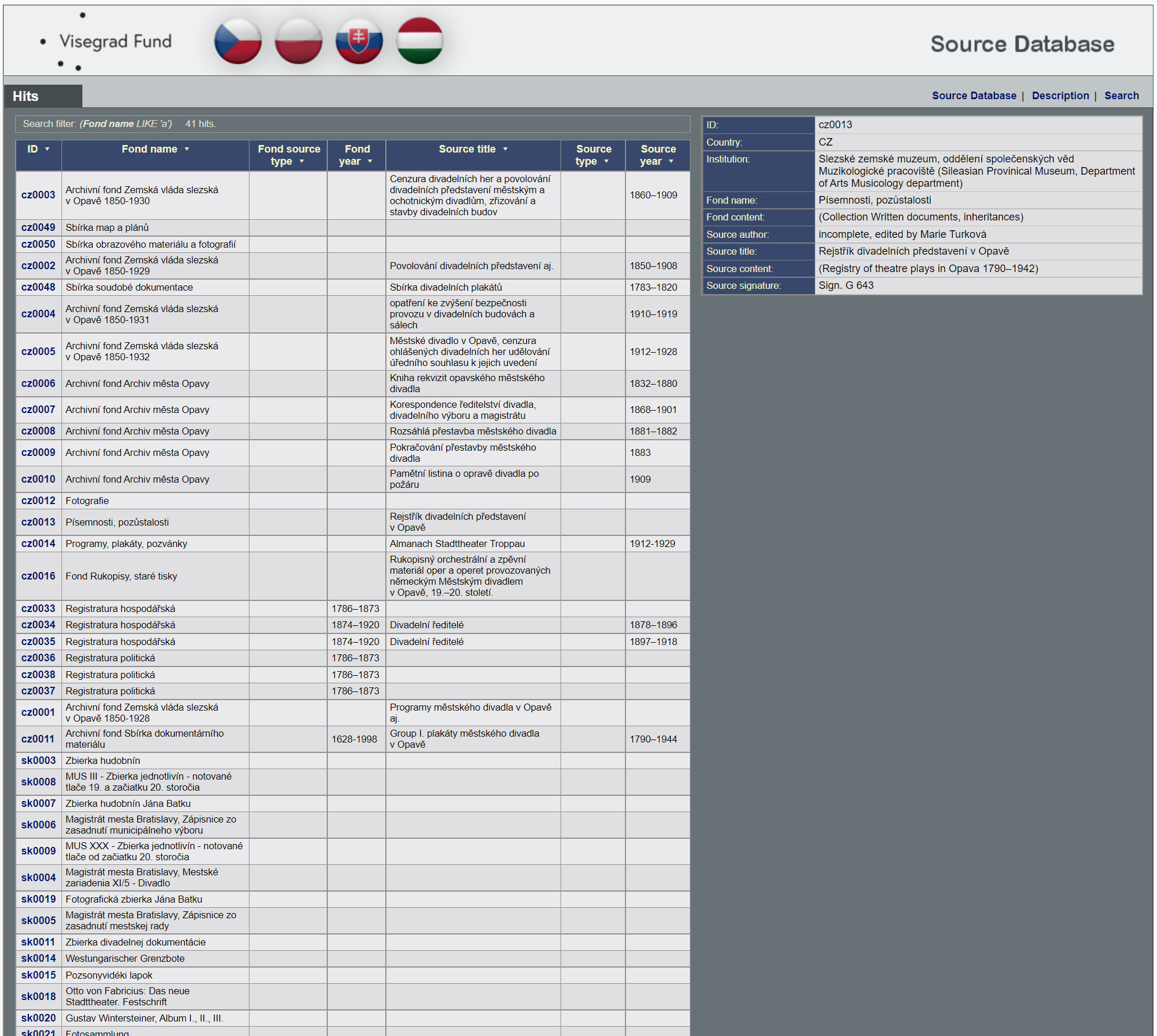Select the sk0003 Zbierka hudobnín row

point(349,761)
